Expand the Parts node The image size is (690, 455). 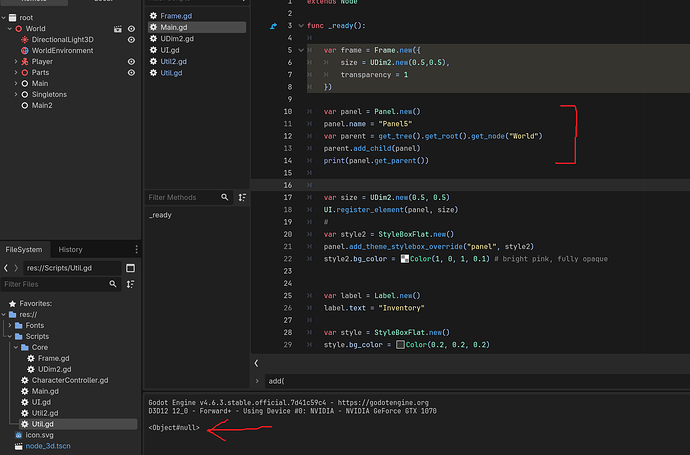click(x=16, y=73)
